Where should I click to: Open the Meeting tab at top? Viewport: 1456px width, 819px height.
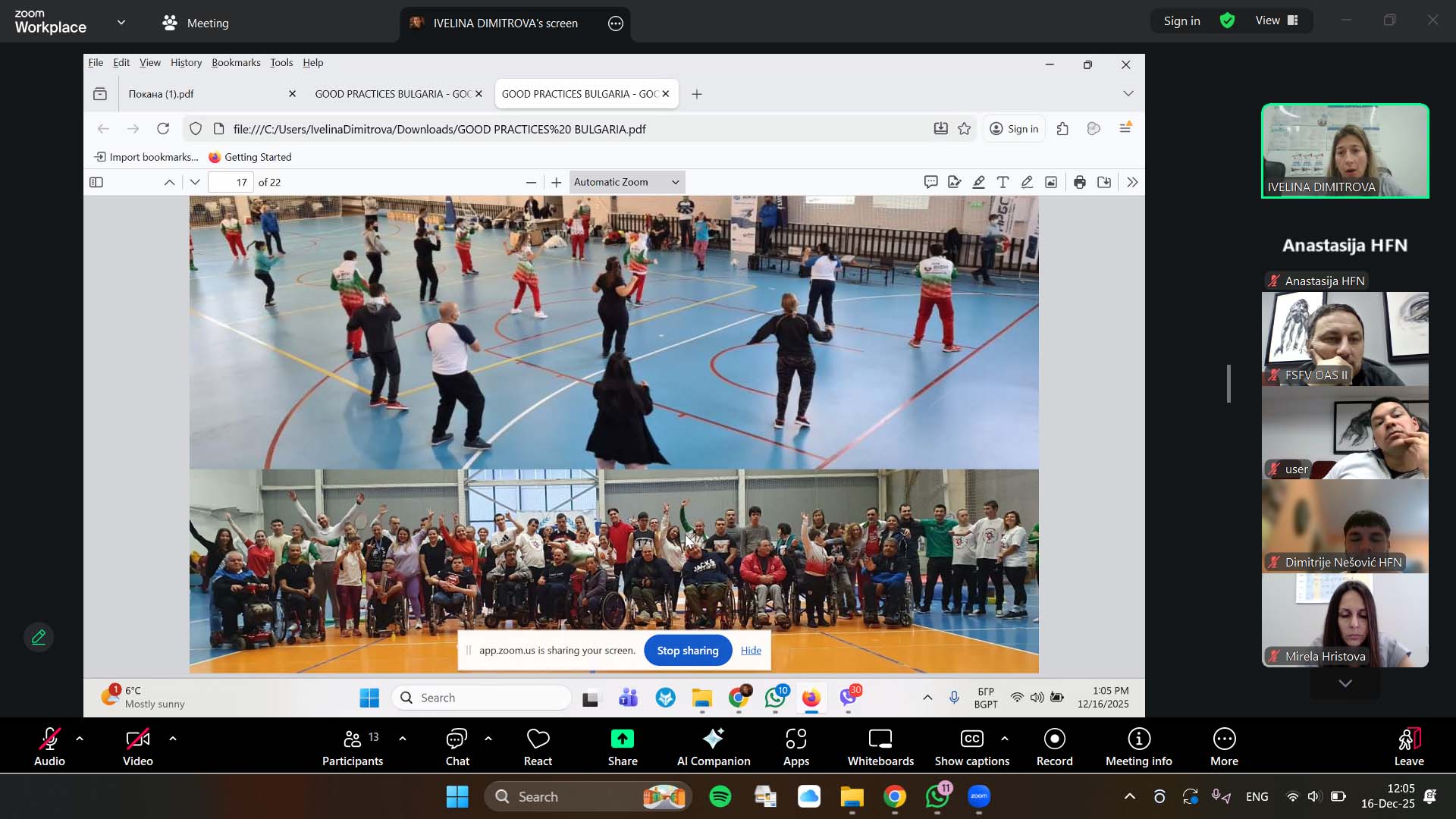coord(196,23)
